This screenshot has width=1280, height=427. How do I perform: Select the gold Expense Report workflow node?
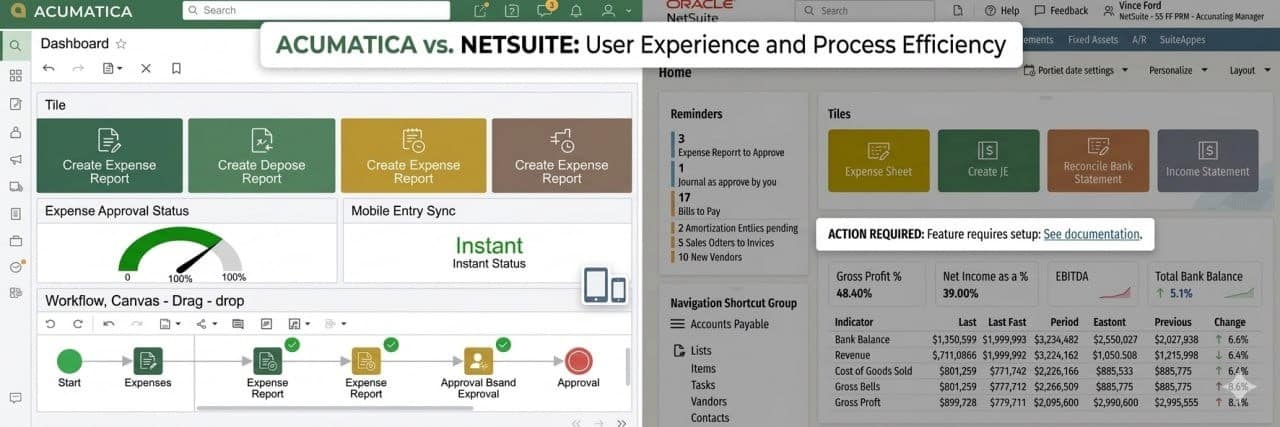coord(366,361)
